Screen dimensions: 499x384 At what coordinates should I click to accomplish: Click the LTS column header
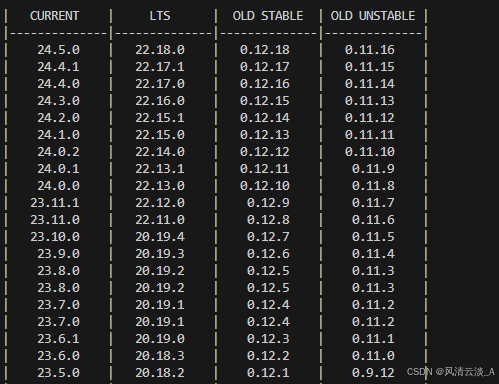click(x=160, y=16)
